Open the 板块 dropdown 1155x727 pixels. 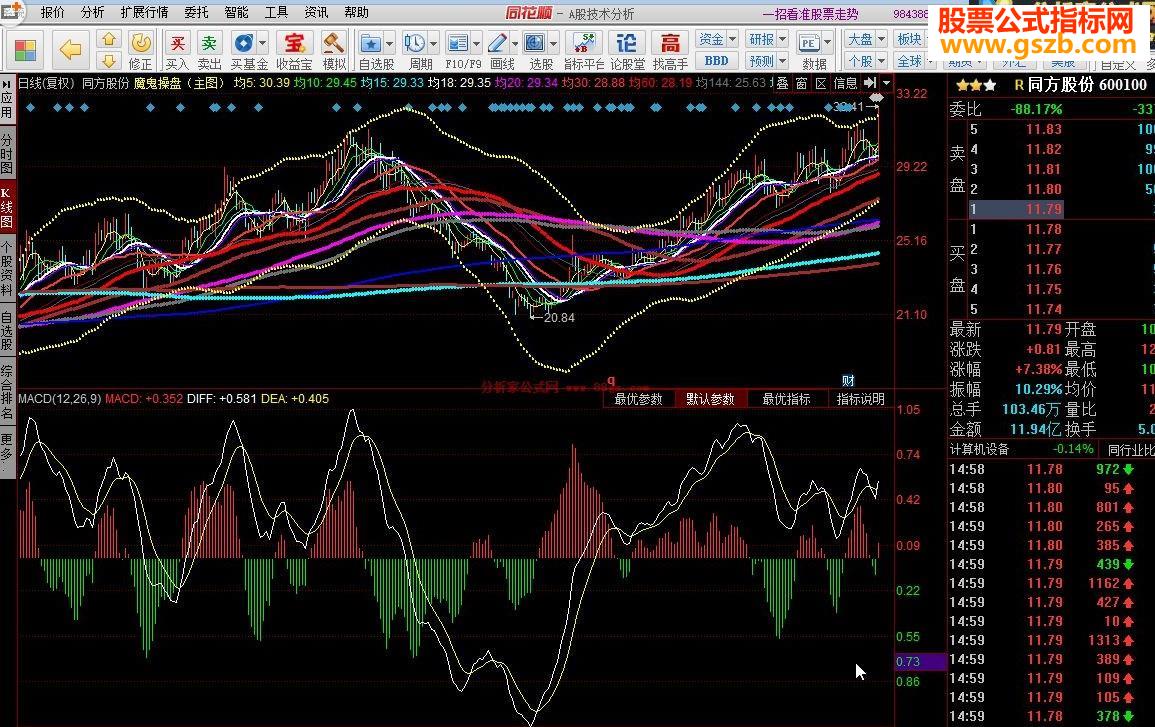(x=909, y=39)
